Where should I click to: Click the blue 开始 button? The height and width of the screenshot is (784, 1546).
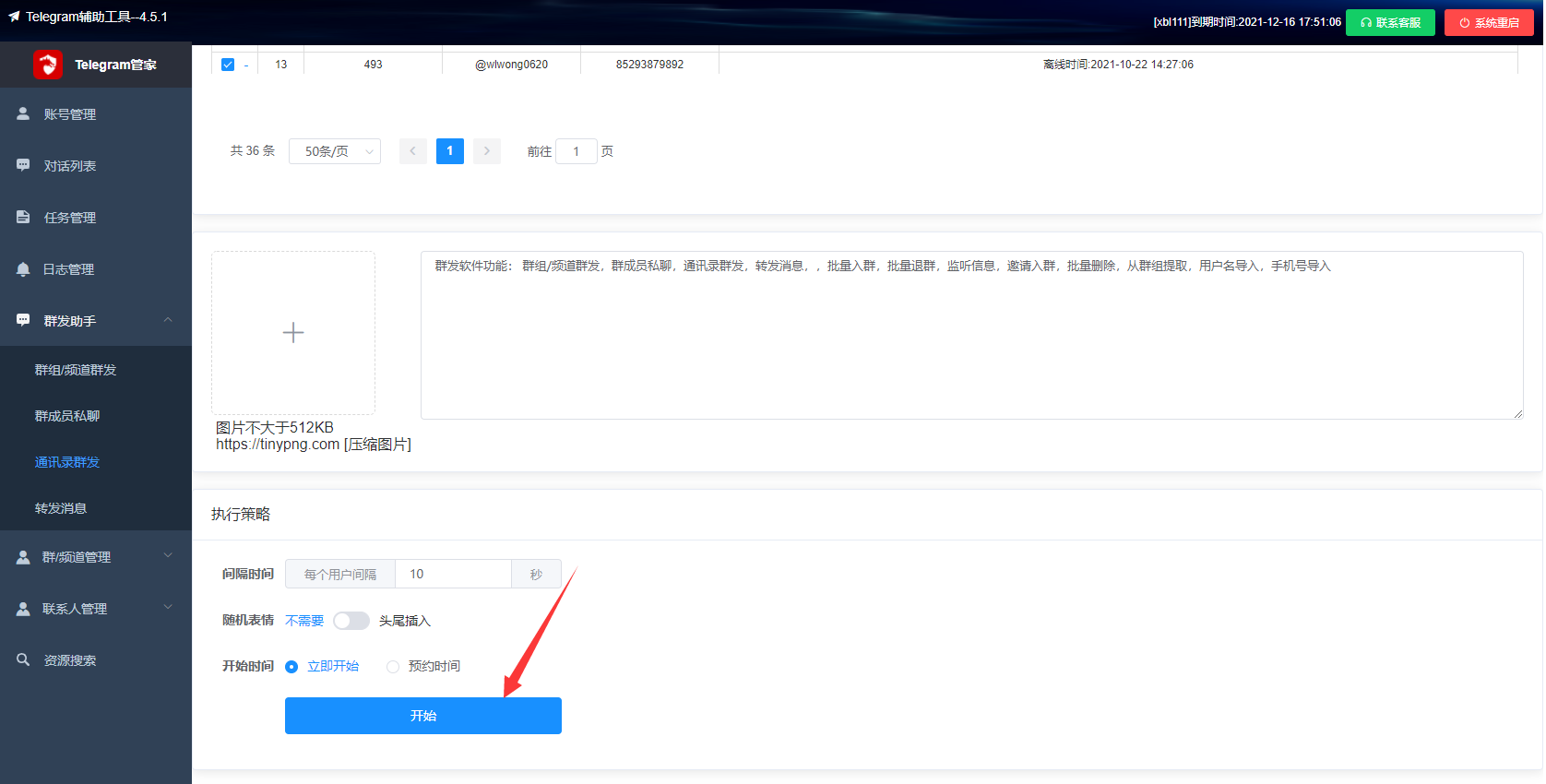point(423,716)
